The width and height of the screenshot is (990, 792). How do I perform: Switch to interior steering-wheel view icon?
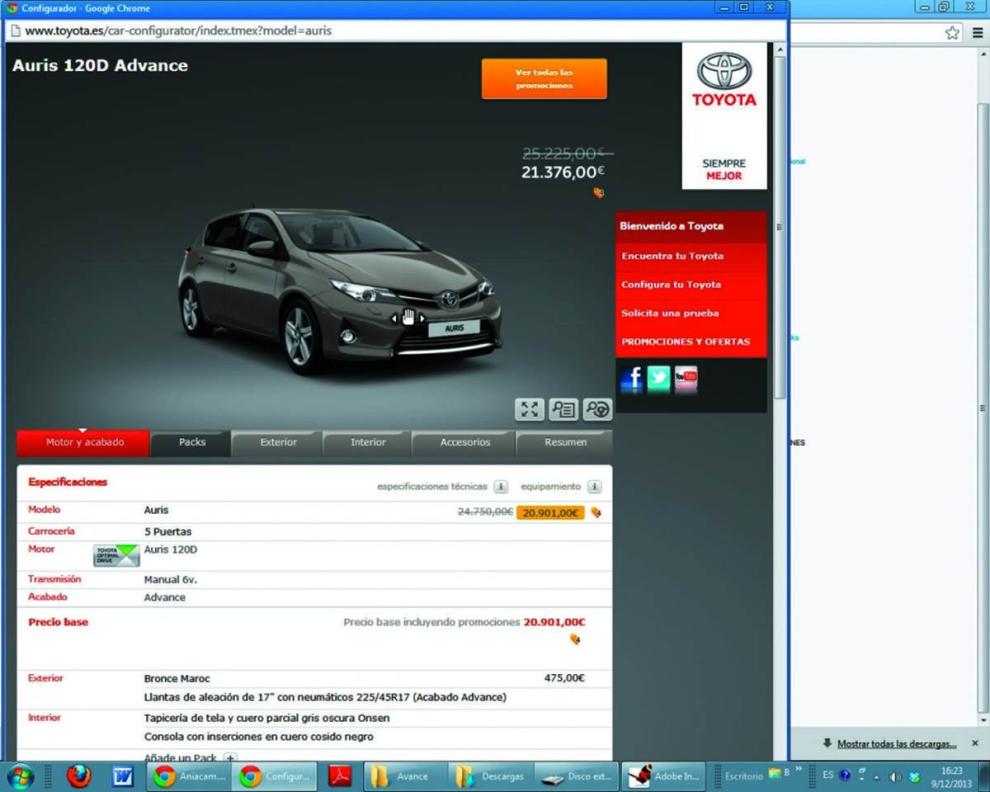point(597,409)
